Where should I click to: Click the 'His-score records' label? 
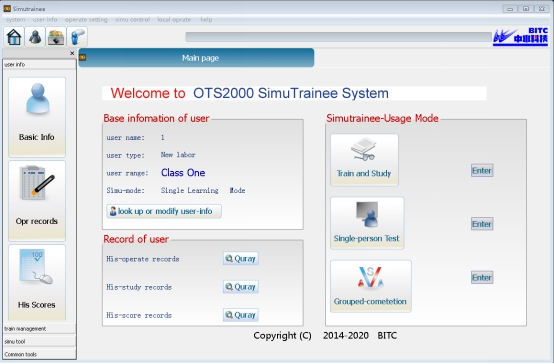tap(139, 315)
